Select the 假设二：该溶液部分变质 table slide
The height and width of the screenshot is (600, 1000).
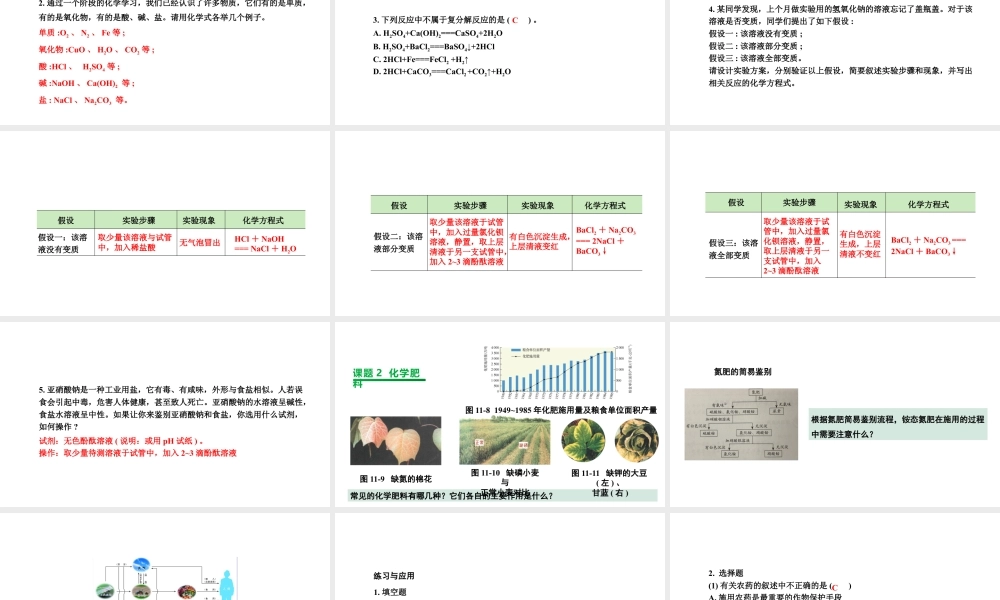[x=500, y=240]
